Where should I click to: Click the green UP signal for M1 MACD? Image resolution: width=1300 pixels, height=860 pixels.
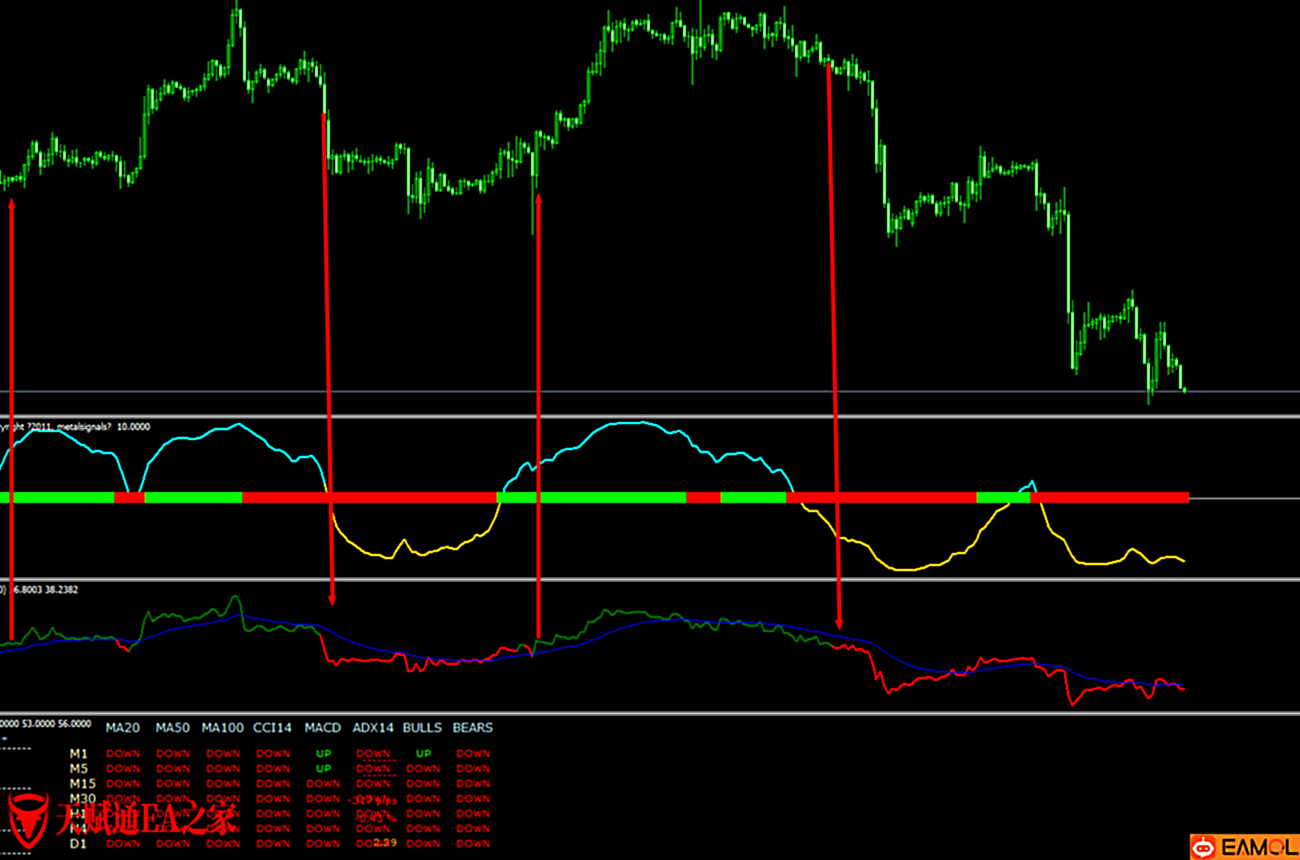pyautogui.click(x=323, y=753)
